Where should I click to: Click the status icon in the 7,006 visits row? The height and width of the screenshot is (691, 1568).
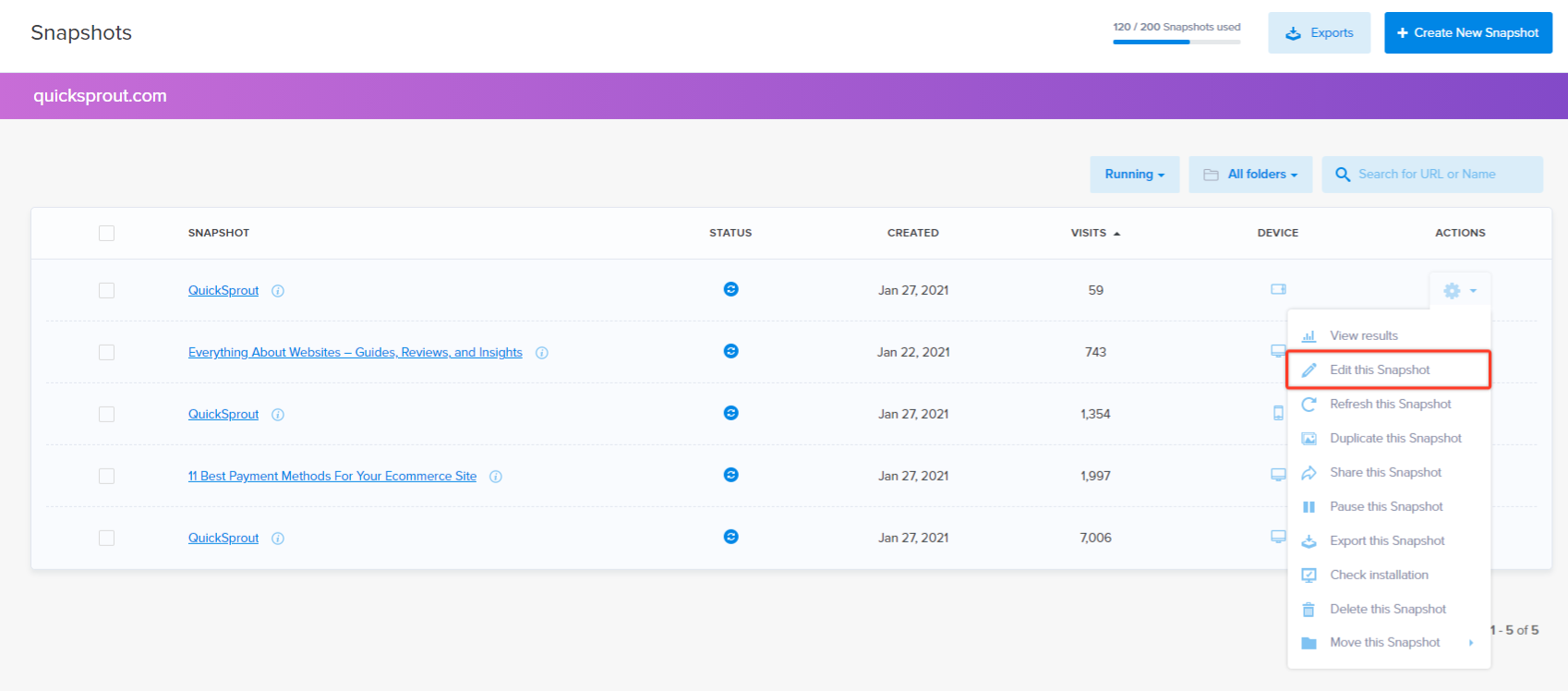click(x=730, y=537)
